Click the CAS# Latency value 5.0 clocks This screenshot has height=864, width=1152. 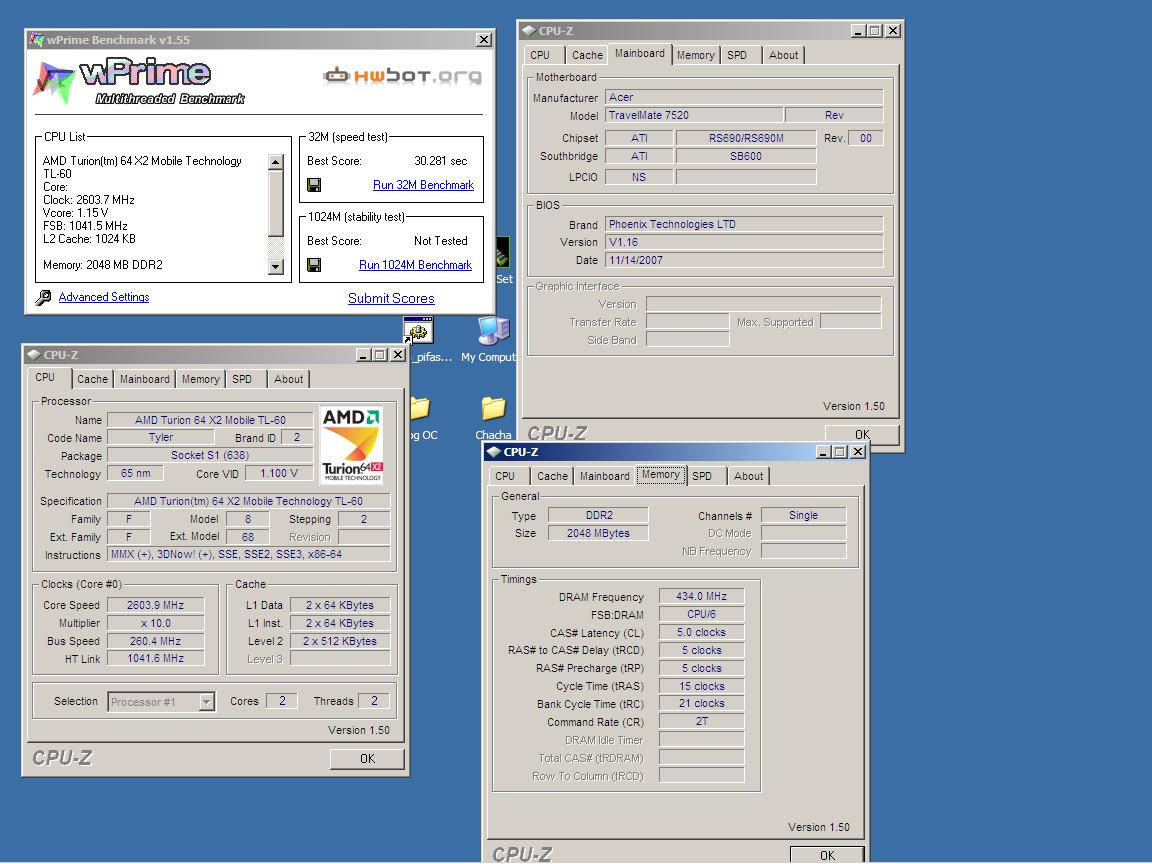point(701,633)
